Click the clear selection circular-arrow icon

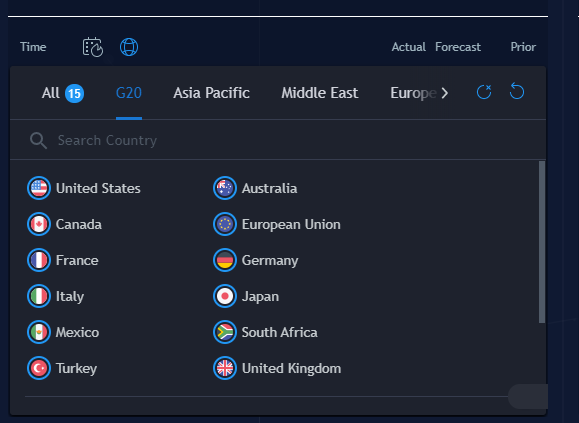[484, 92]
